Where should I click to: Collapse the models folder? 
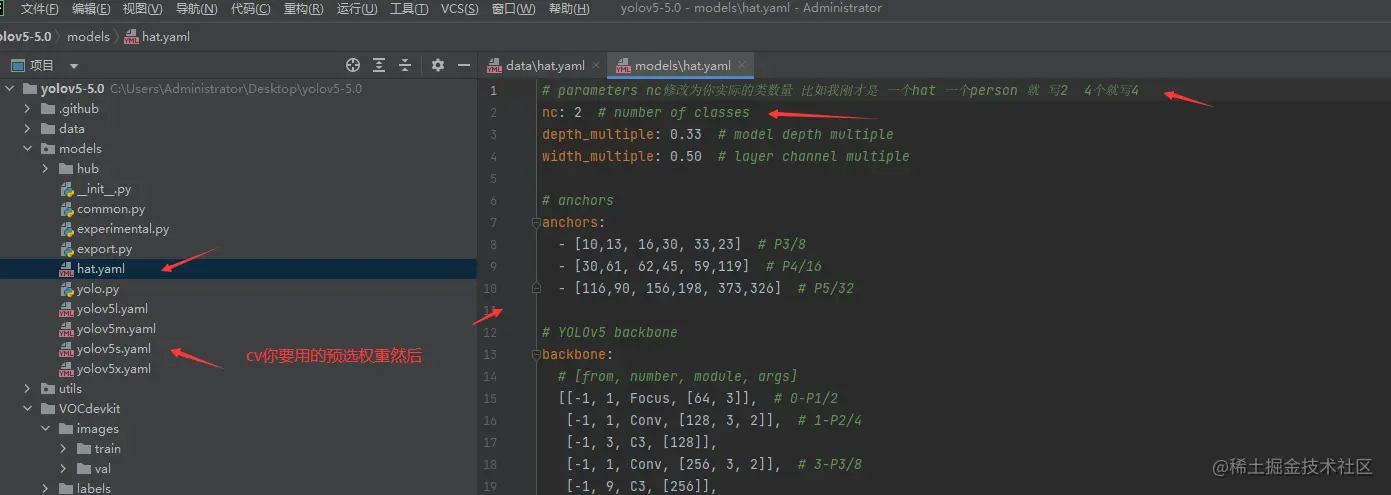pyautogui.click(x=29, y=149)
